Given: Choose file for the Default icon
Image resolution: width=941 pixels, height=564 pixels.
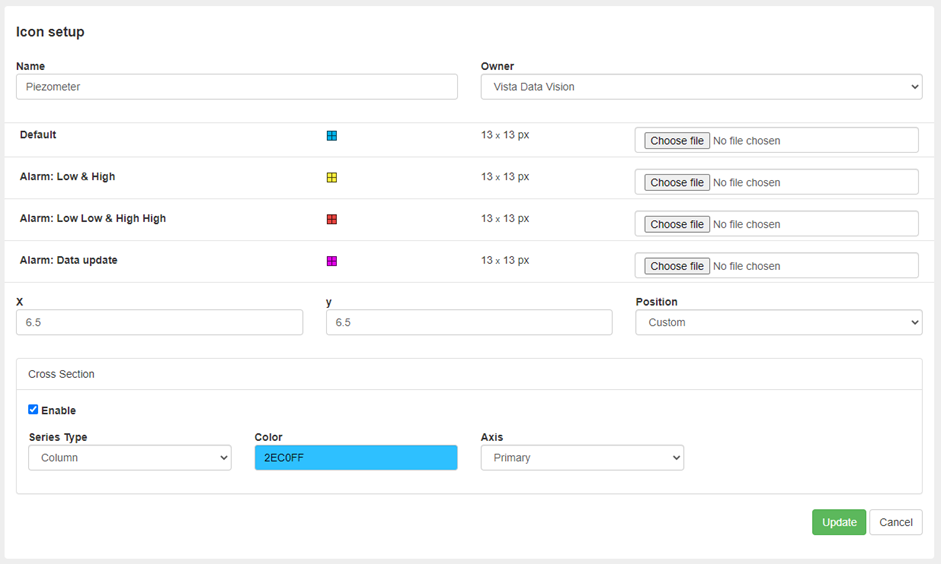Looking at the screenshot, I should (x=677, y=140).
